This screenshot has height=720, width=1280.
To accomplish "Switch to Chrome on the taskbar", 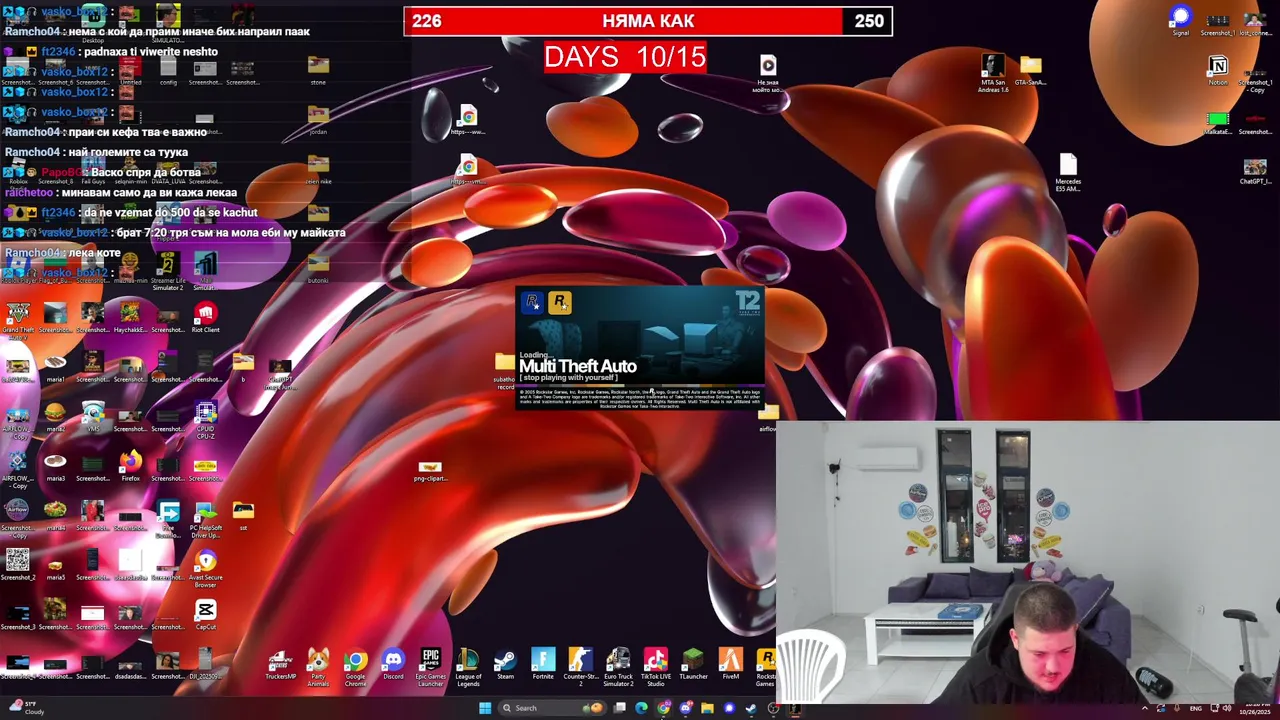I will point(664,708).
